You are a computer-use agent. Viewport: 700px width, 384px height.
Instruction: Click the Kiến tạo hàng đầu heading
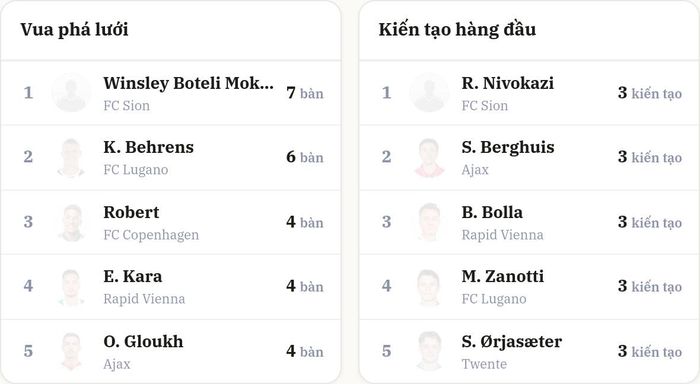pyautogui.click(x=457, y=29)
